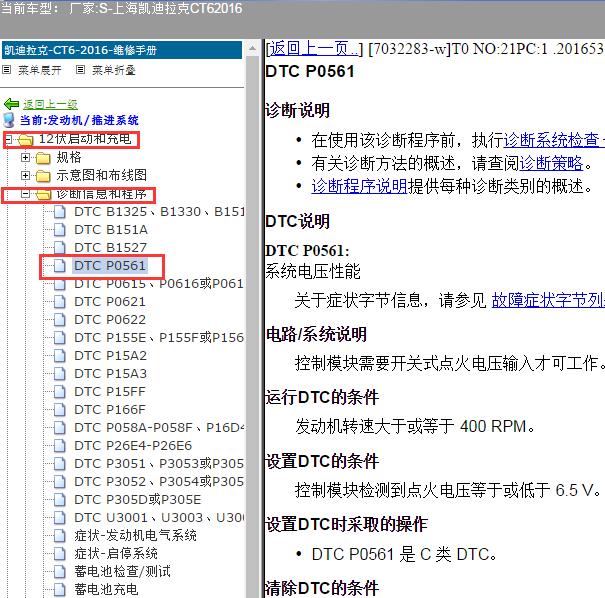605x598 pixels.
Task: Click the 当前:发动机/推进系统 label
Action: (x=79, y=120)
